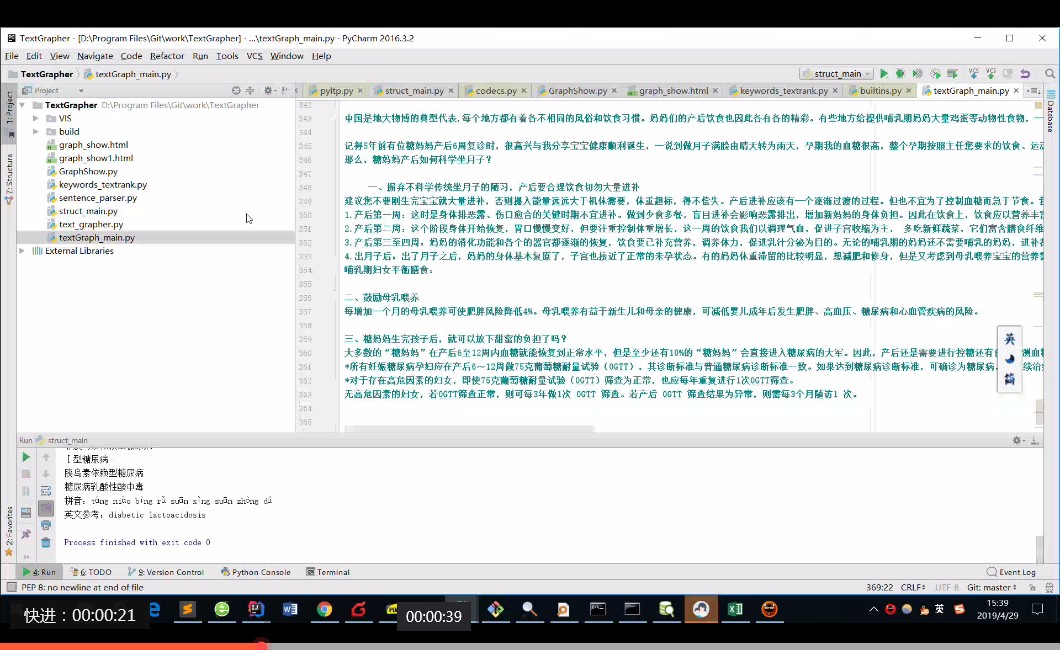Clear console output with trash icon

[46, 542]
